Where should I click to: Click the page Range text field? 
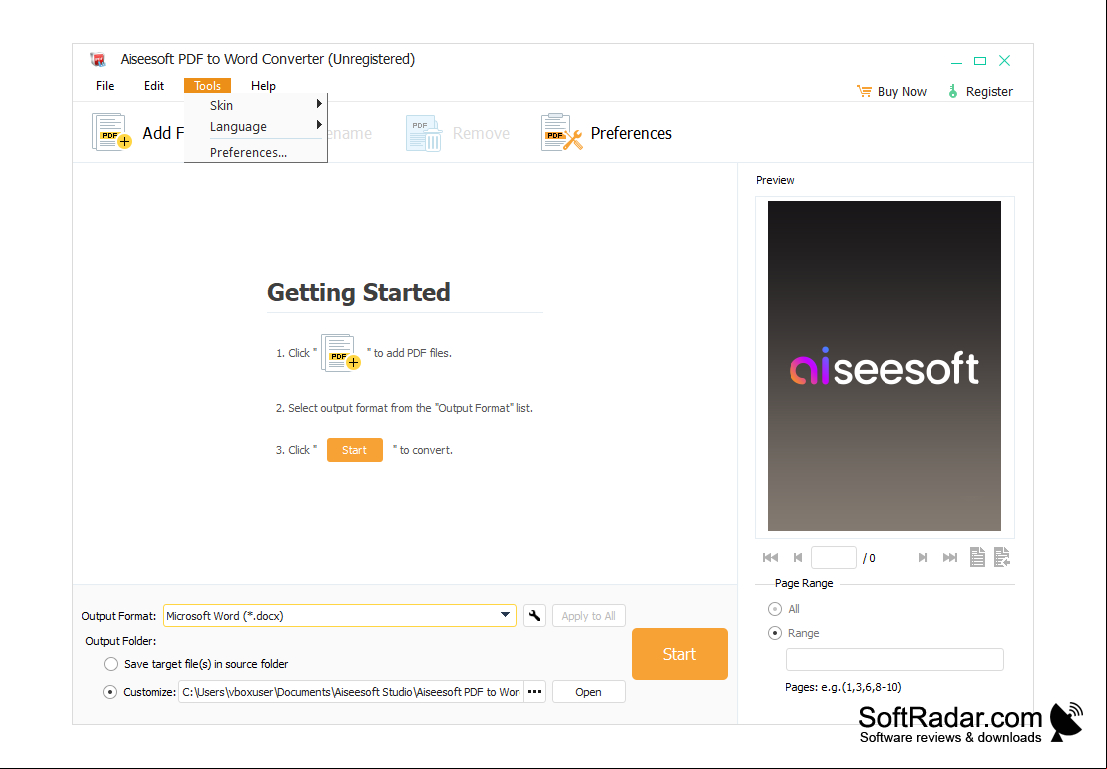(x=894, y=660)
